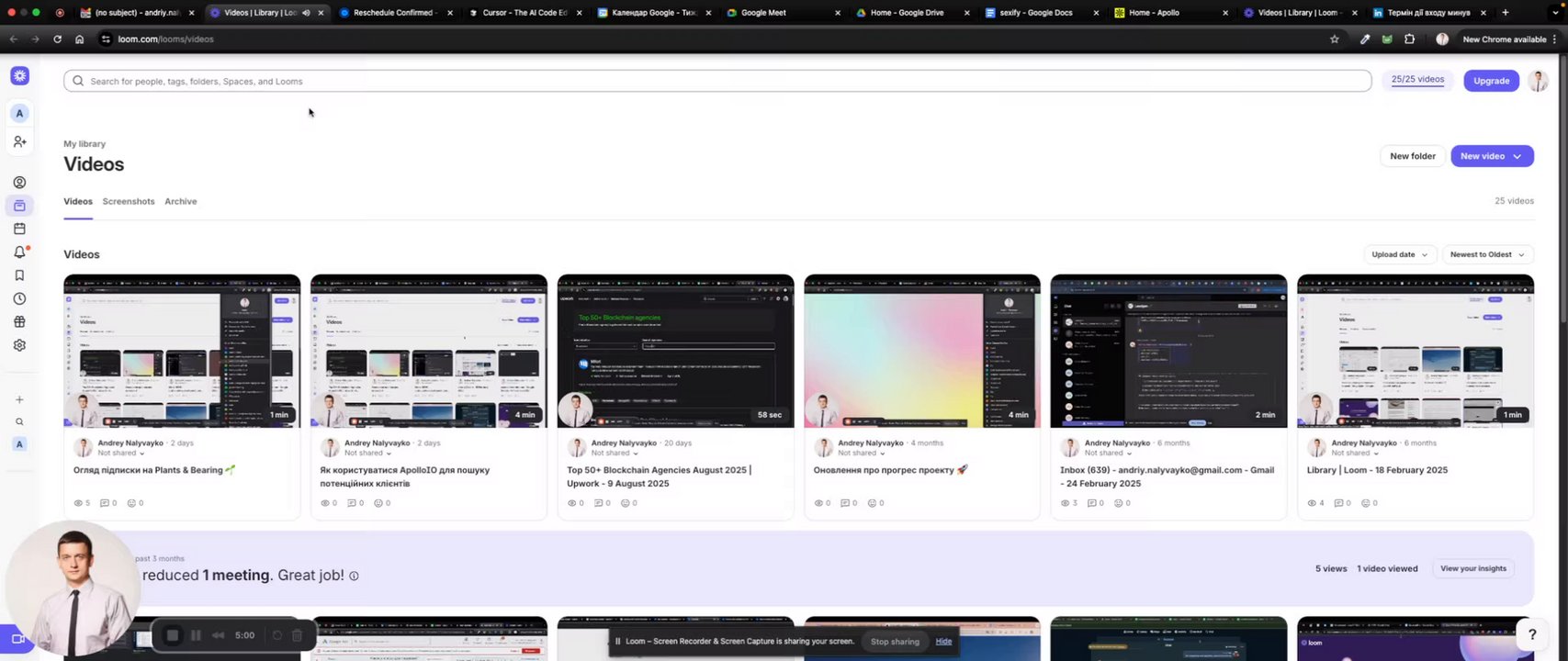This screenshot has height=661, width=1568.
Task: Mute audio on the Videos Library tab
Action: [x=306, y=13]
